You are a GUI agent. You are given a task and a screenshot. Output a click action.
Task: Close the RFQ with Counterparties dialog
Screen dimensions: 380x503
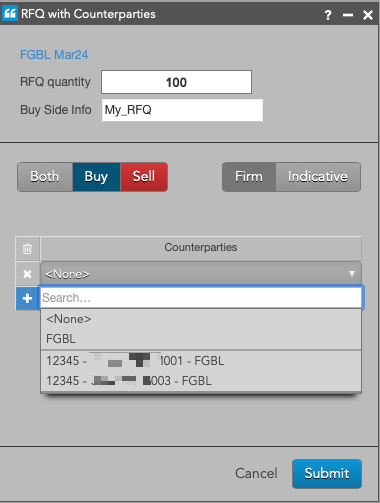tap(368, 15)
